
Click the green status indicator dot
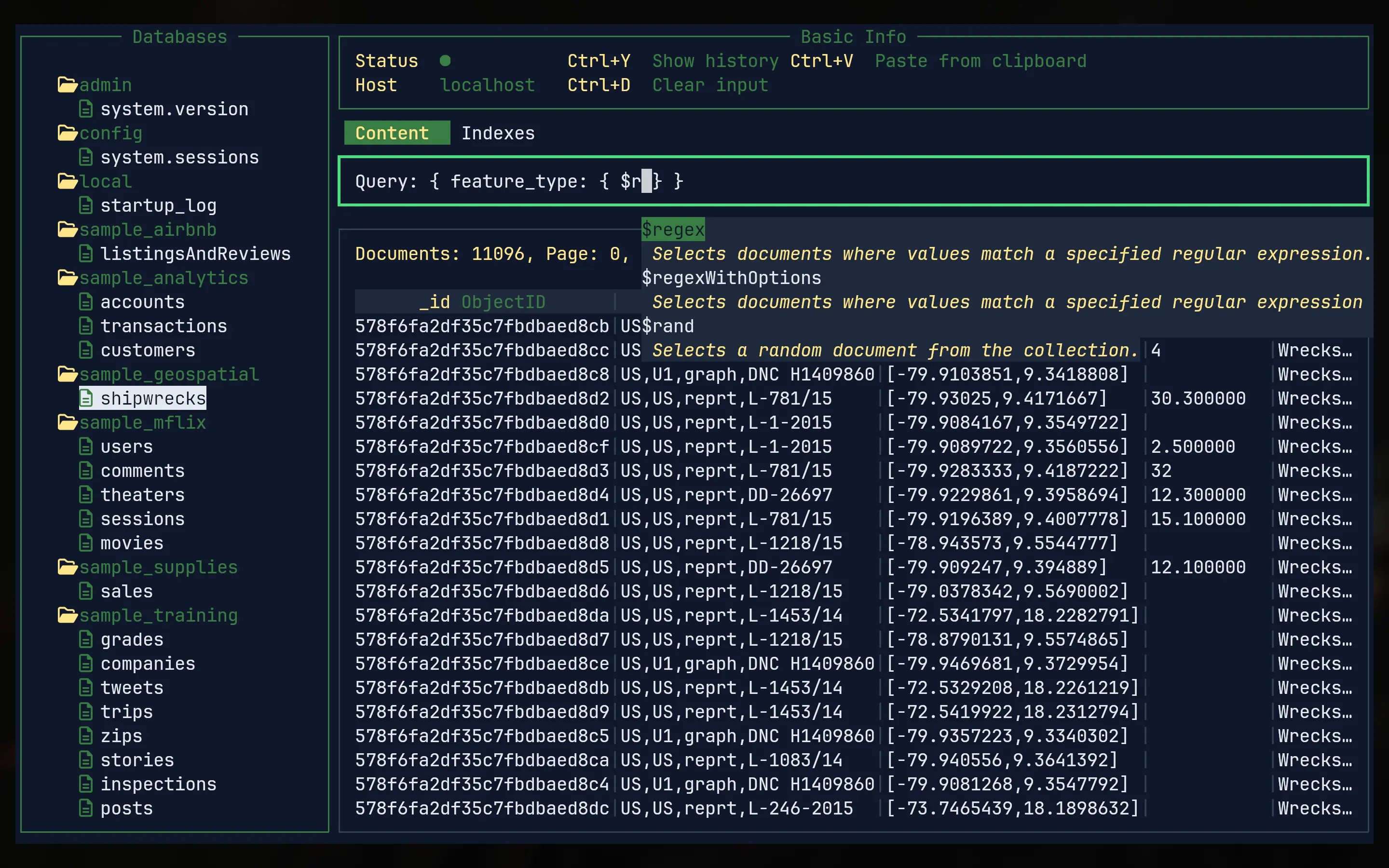click(446, 60)
